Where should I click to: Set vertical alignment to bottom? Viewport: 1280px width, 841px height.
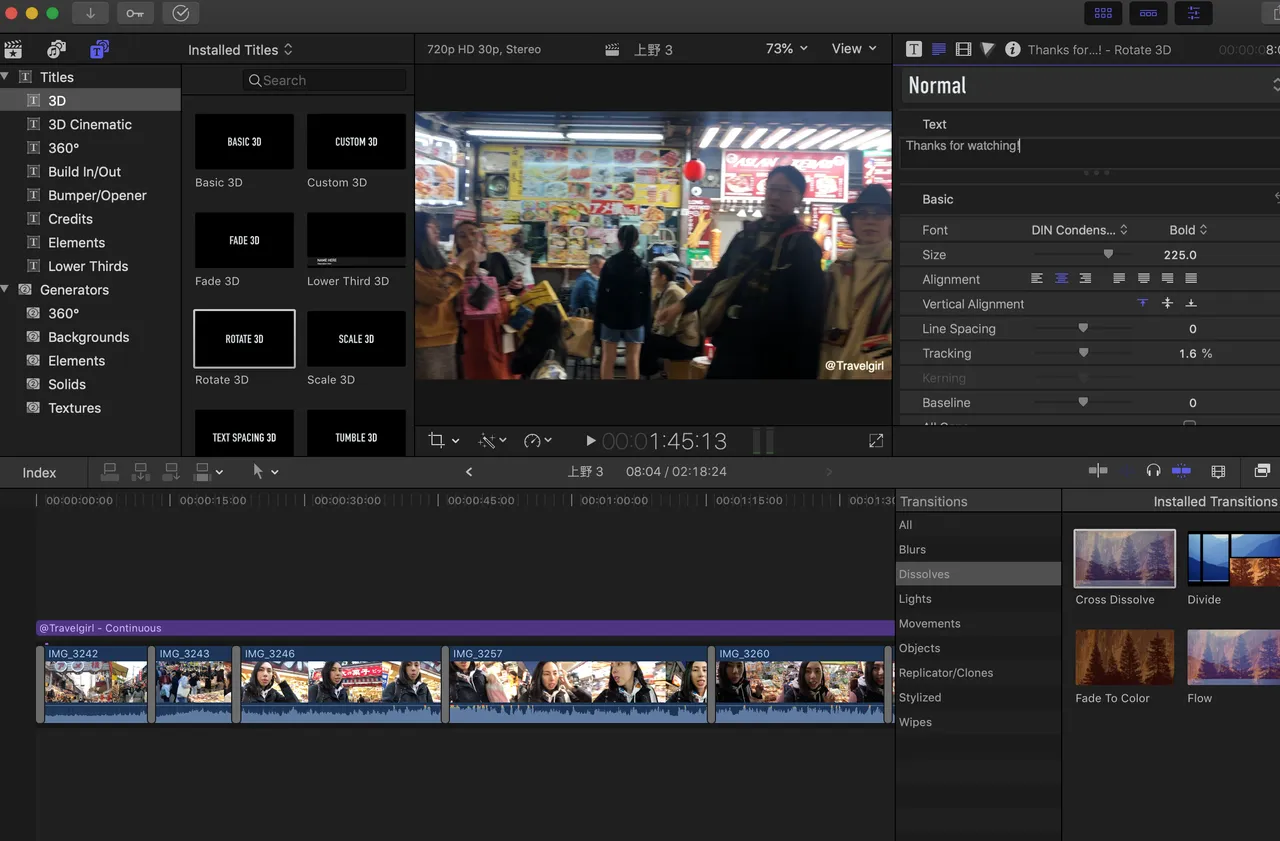point(1191,303)
